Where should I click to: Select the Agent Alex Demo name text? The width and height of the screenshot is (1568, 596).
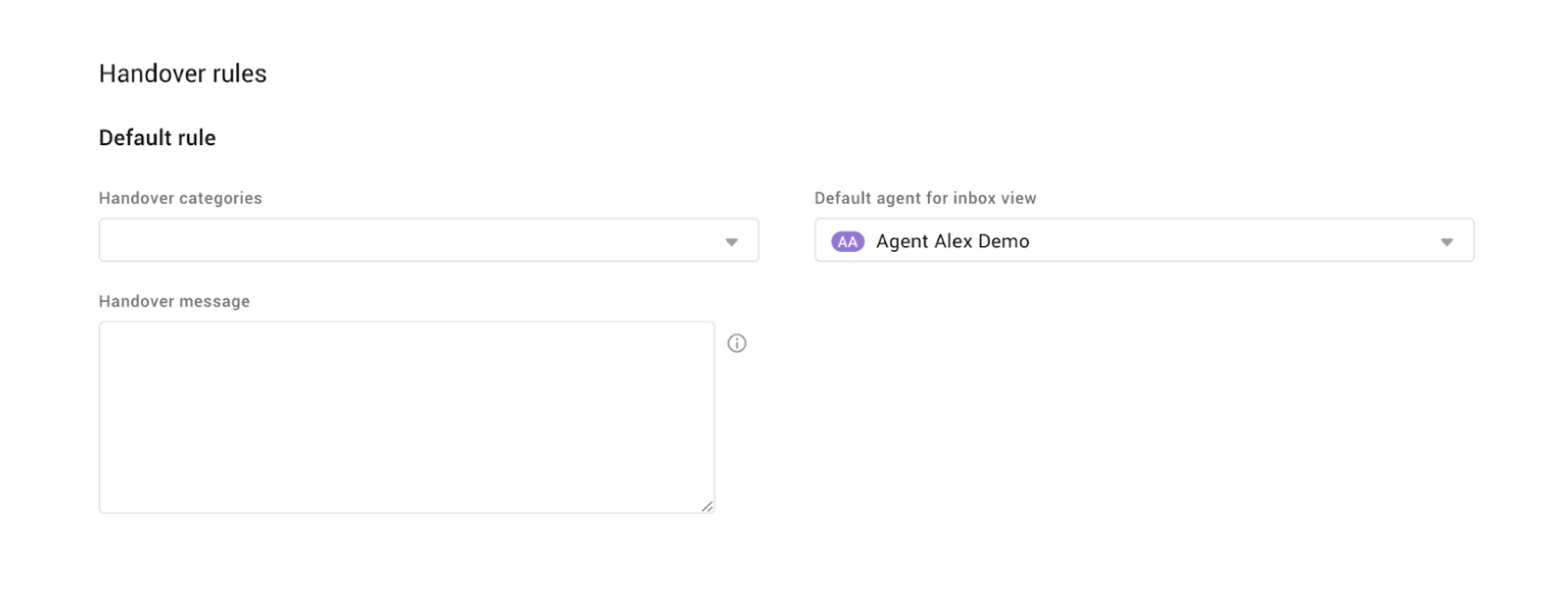[x=952, y=241]
